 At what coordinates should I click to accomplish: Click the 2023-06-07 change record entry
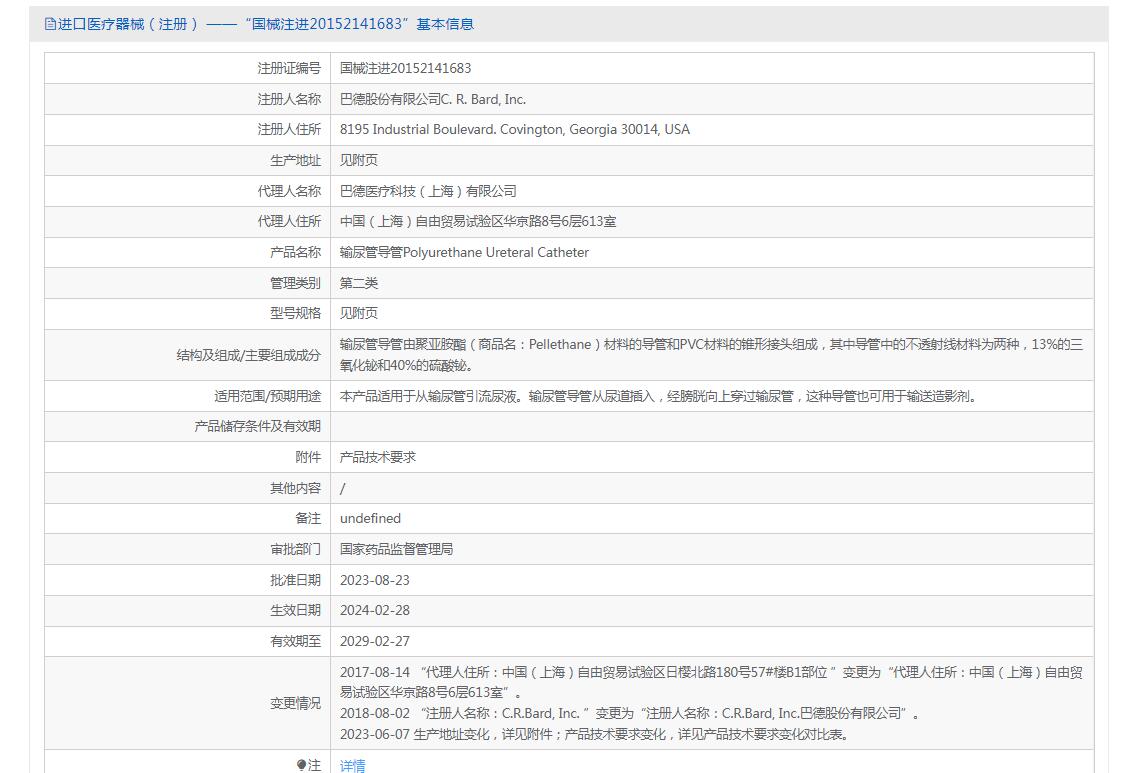pos(594,734)
